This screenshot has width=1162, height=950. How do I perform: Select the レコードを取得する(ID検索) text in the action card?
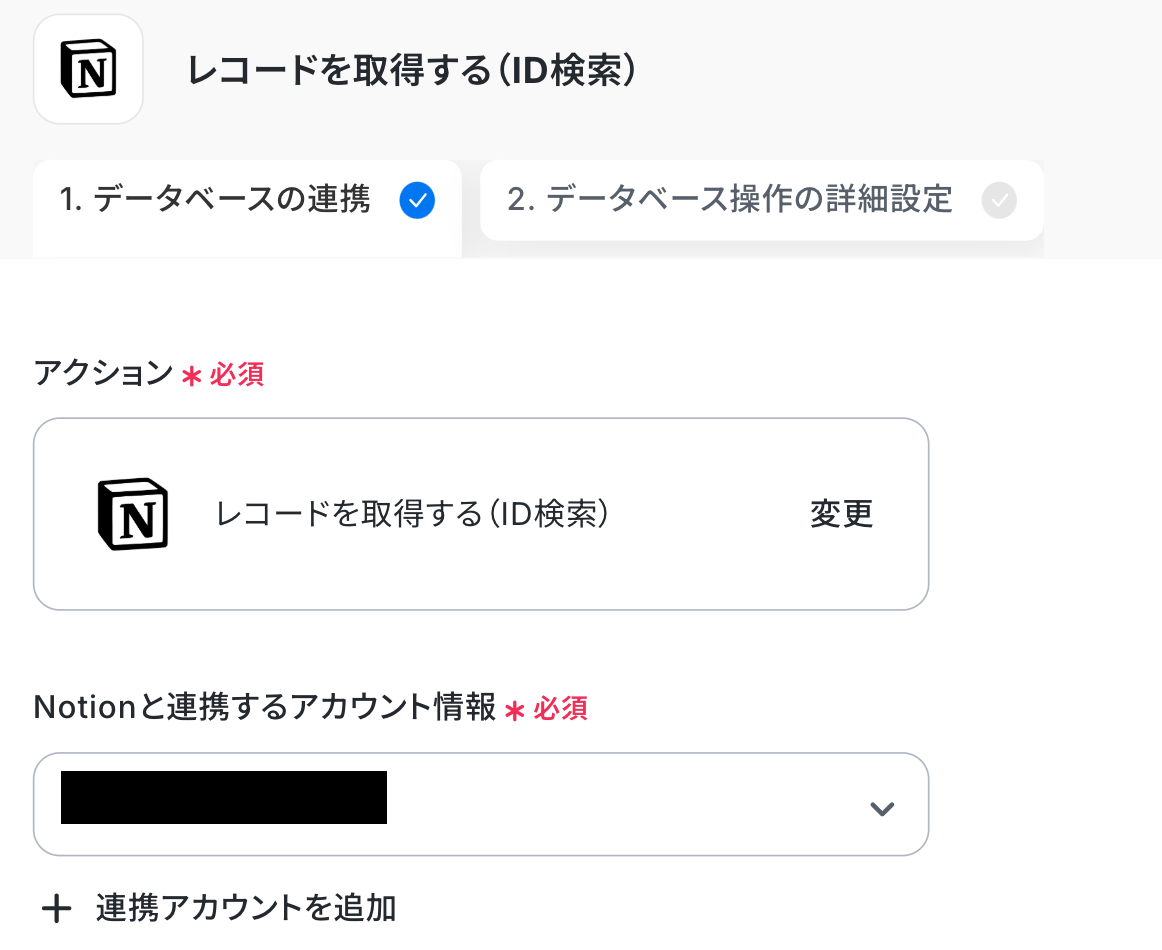(412, 514)
